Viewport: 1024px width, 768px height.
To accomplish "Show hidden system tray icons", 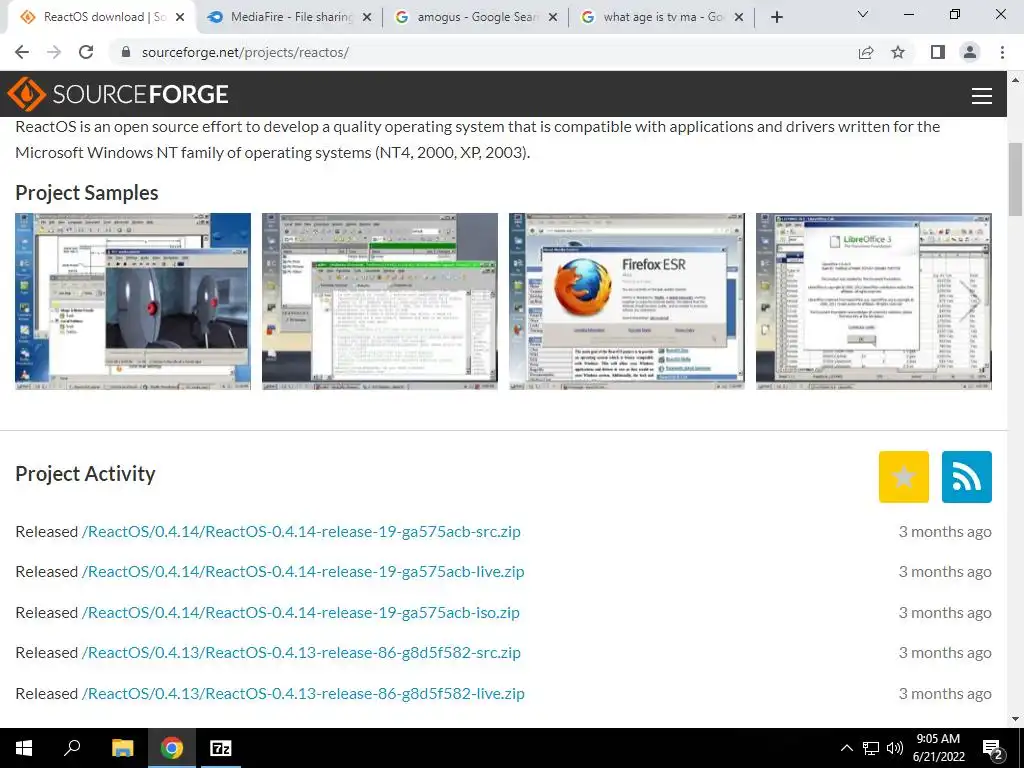I will tap(846, 748).
